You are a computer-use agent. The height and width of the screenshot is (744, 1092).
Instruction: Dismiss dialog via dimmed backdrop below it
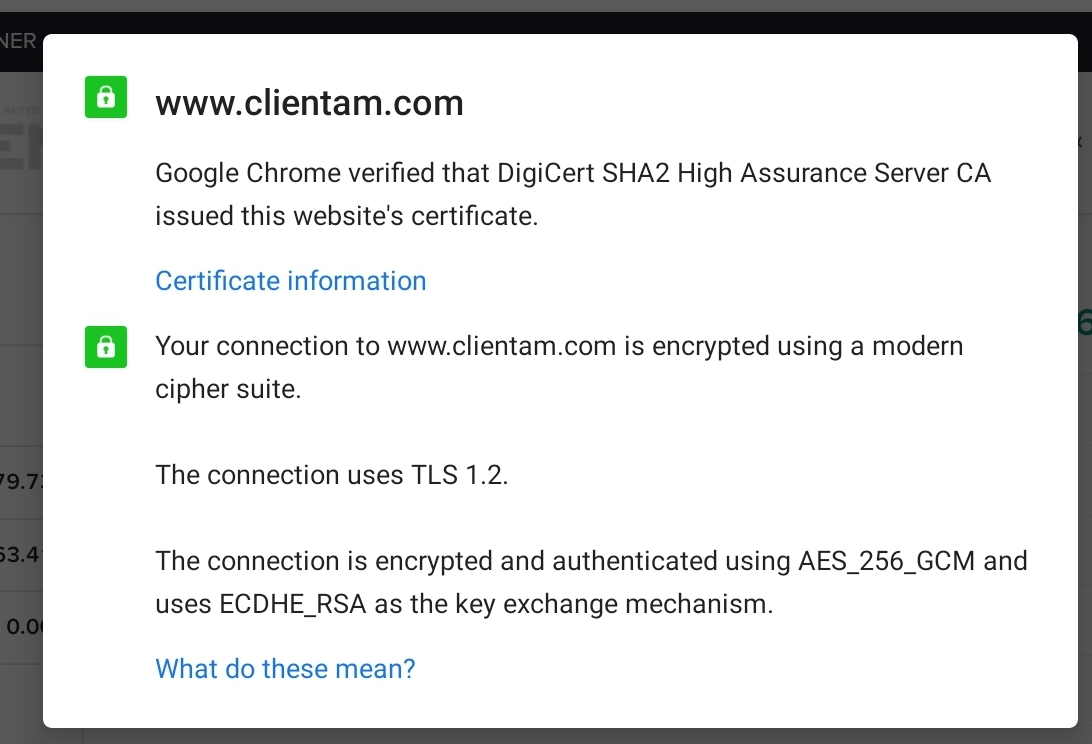pyautogui.click(x=557, y=736)
